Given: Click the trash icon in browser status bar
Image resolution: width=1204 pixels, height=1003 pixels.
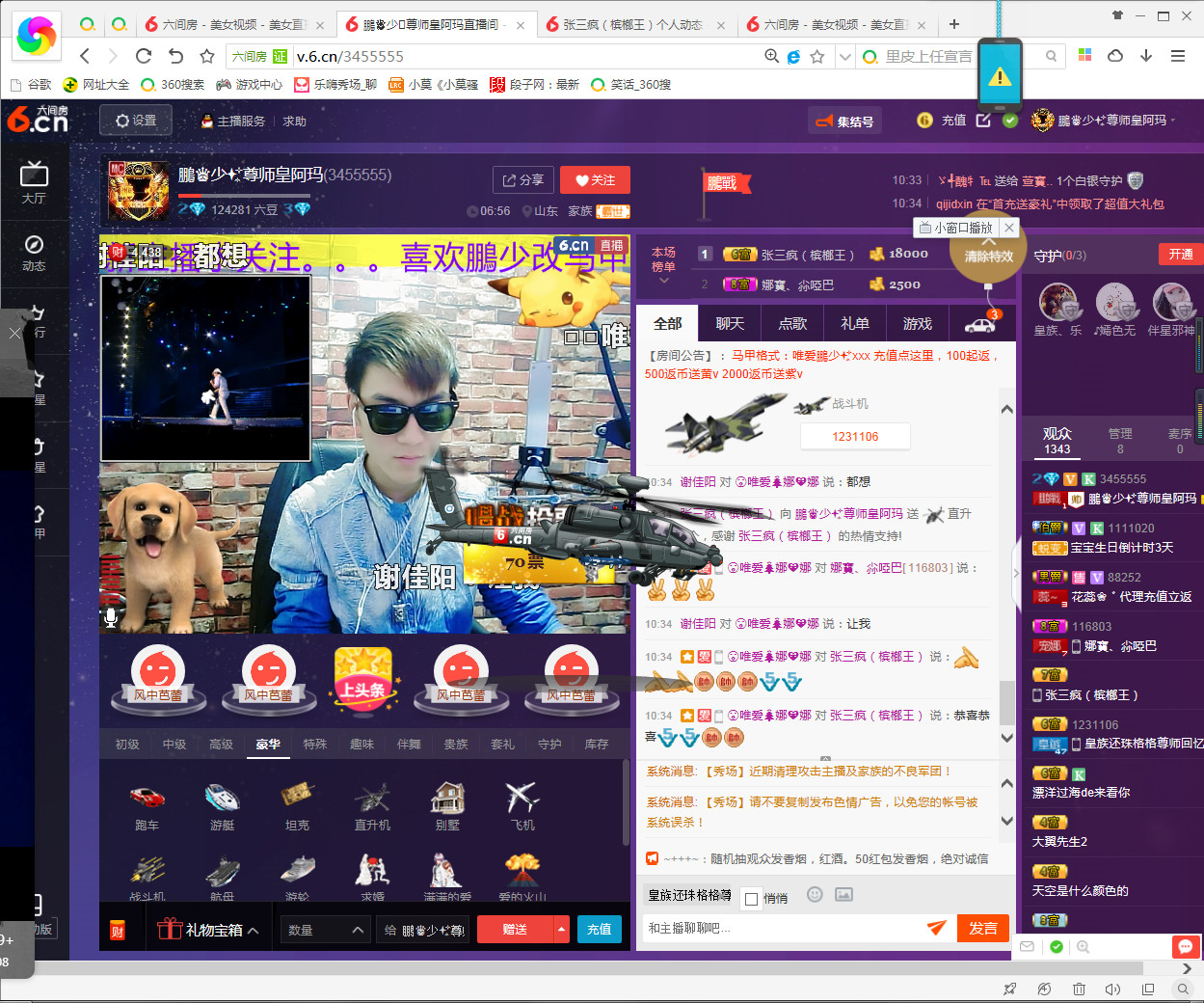Looking at the screenshot, I should point(1079,989).
